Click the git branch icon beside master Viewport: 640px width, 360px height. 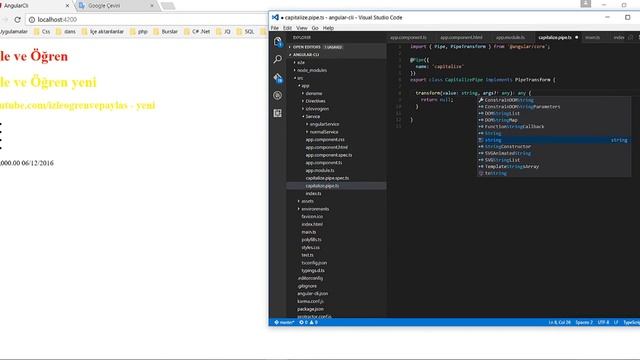276,322
